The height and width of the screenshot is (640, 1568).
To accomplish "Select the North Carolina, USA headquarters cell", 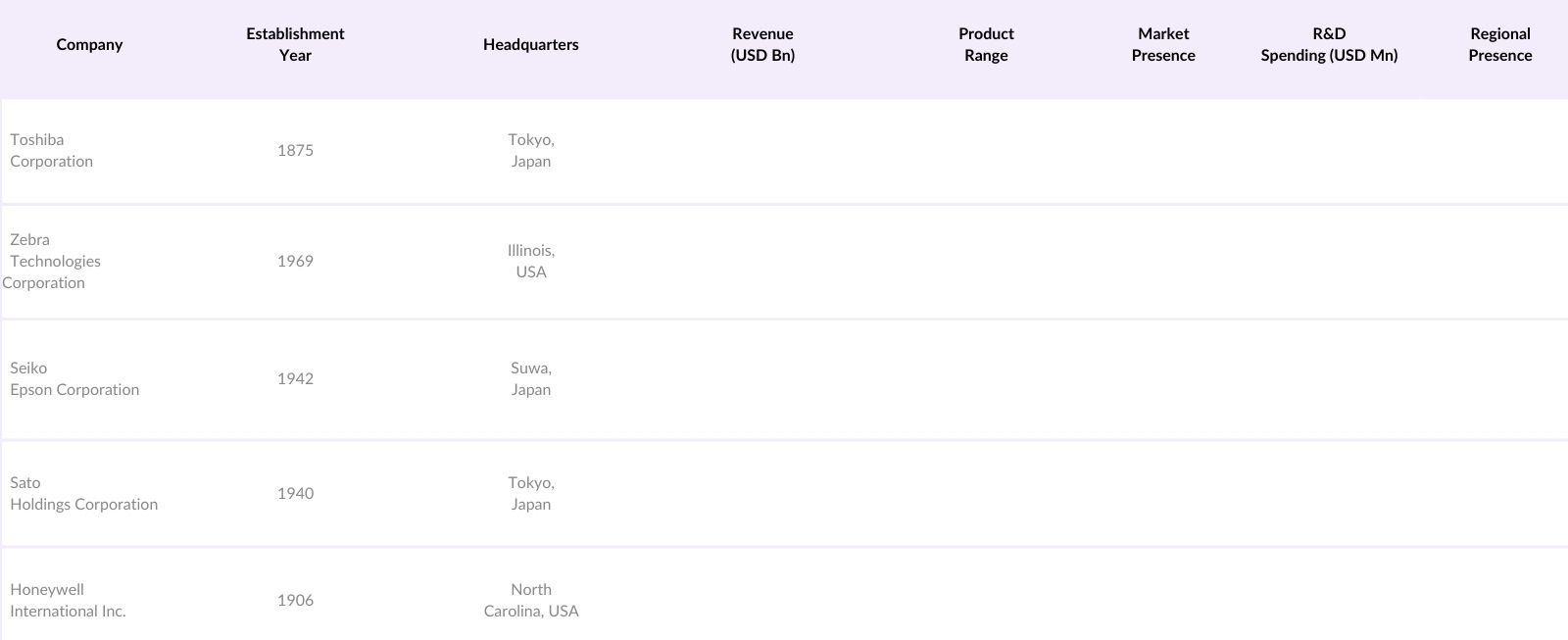I will (530, 601).
